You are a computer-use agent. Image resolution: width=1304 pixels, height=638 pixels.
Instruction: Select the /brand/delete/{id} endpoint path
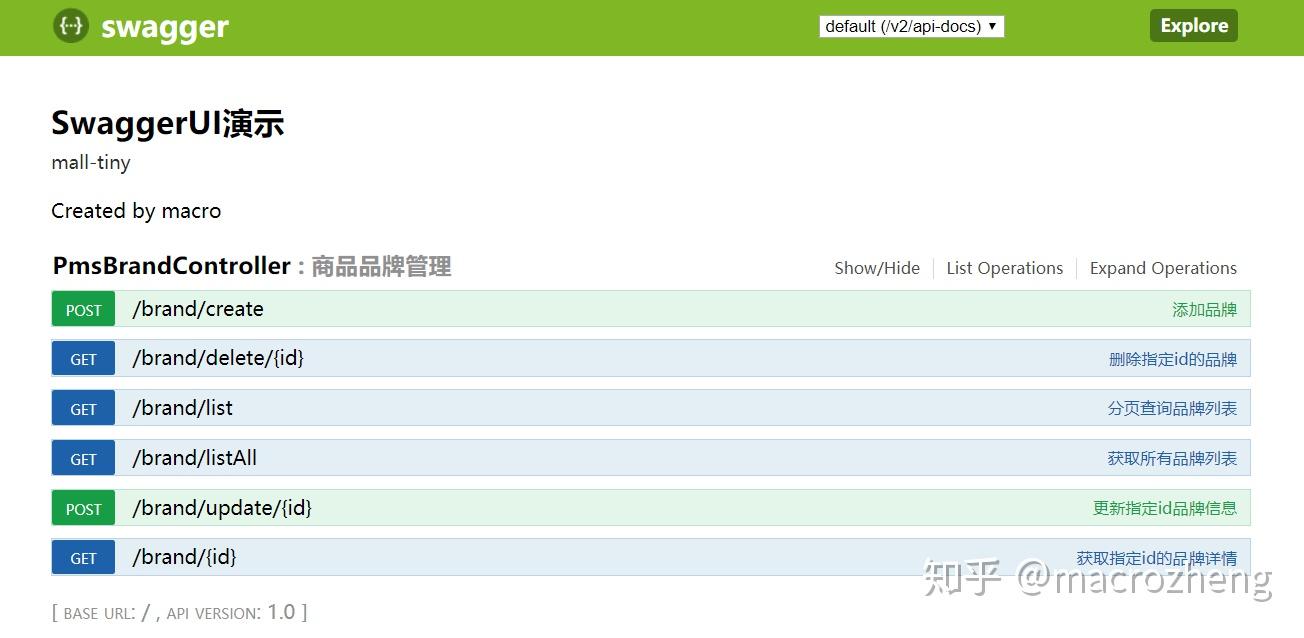click(x=217, y=358)
